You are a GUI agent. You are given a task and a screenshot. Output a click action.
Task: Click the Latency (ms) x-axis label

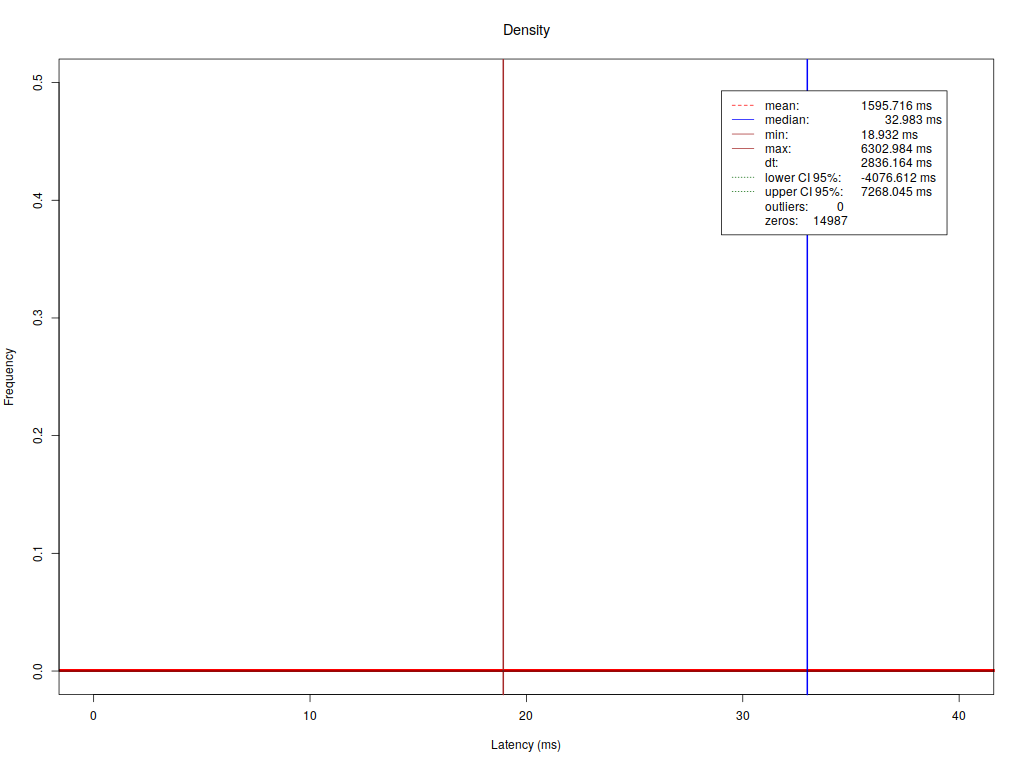tap(526, 744)
